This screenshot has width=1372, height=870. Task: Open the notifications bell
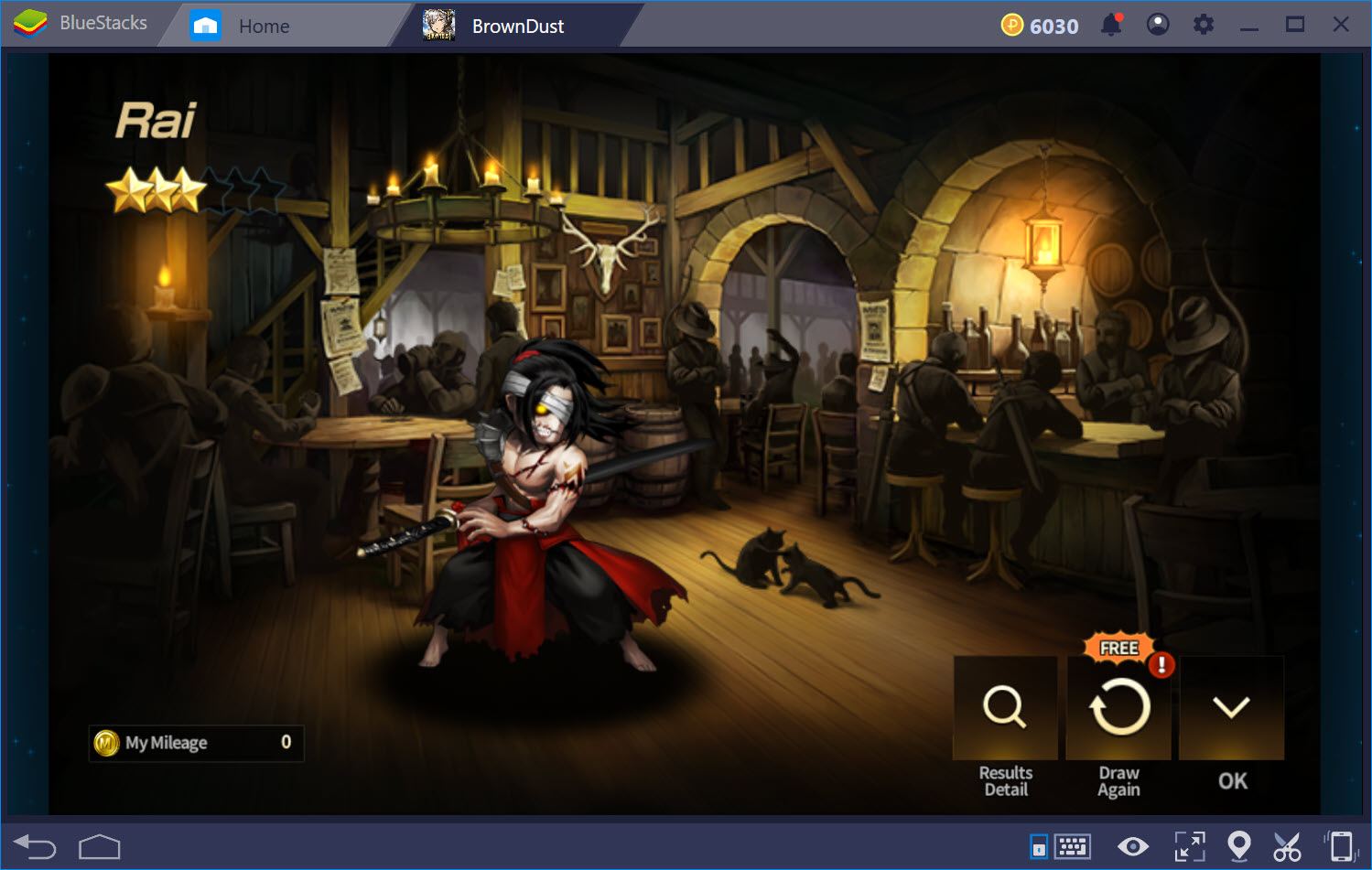pos(1111,25)
